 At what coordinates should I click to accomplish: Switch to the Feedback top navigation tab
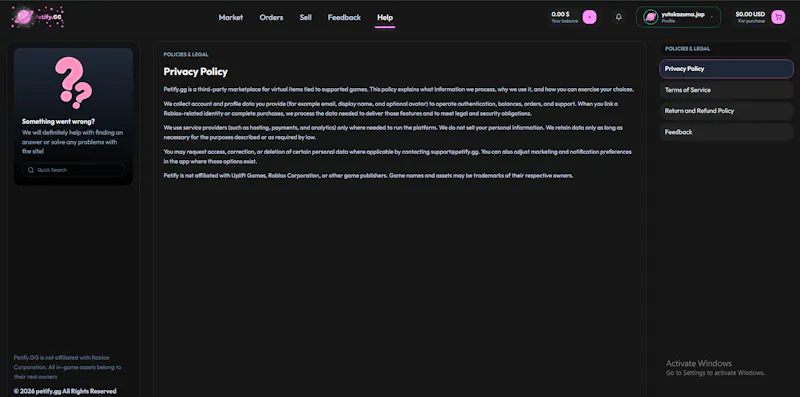(344, 17)
